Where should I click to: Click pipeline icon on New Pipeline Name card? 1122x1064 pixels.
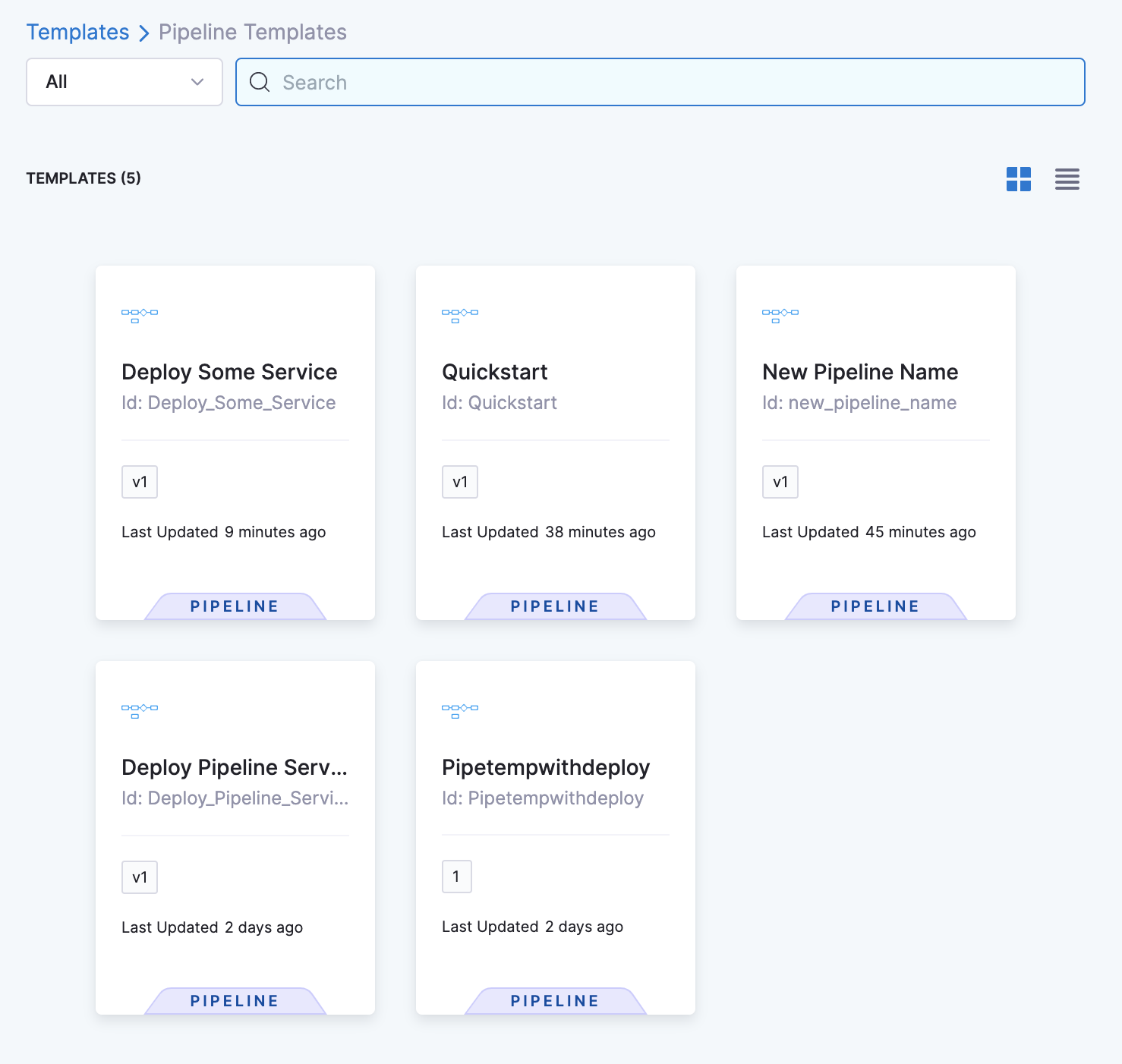pyautogui.click(x=780, y=315)
